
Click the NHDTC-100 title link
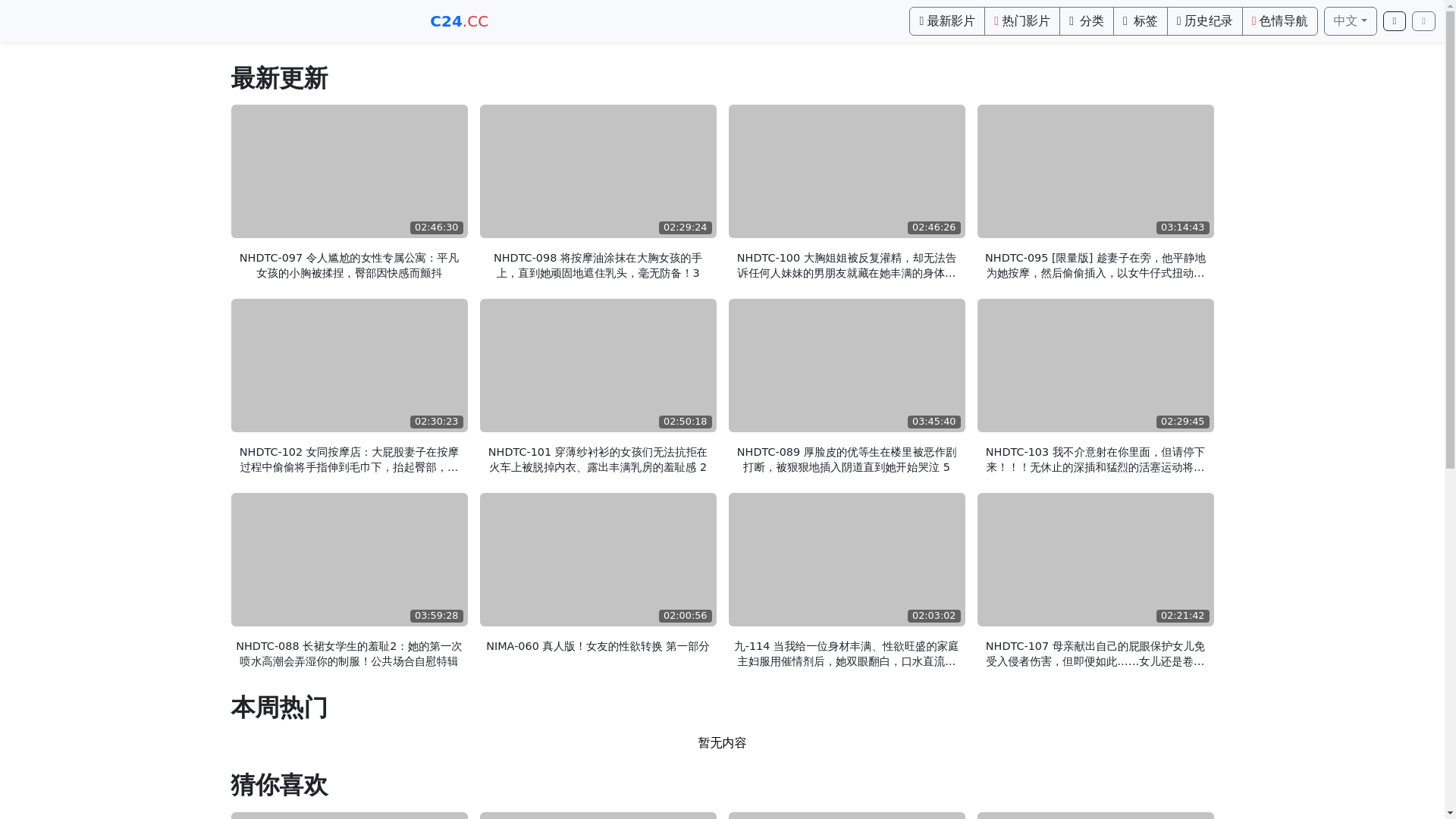(847, 265)
